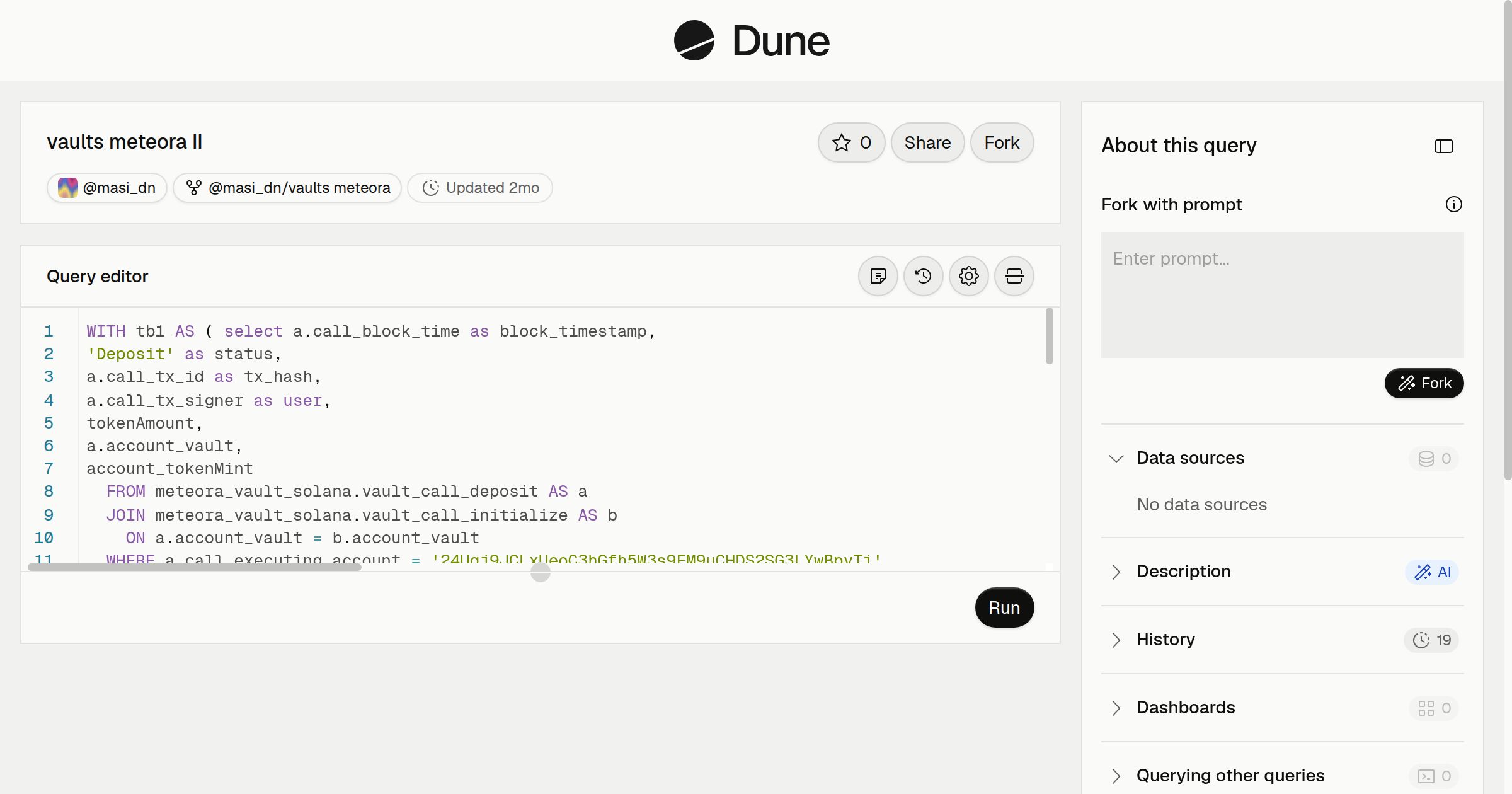Click the History count badge showing 19
The image size is (1512, 794).
pyautogui.click(x=1431, y=640)
